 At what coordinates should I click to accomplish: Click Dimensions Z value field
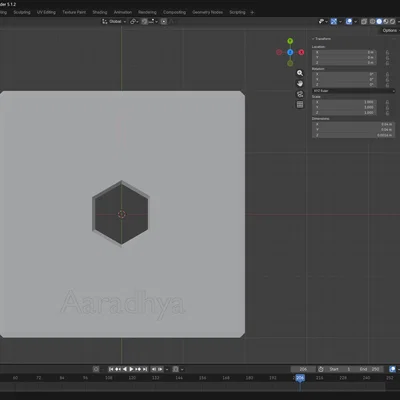click(x=354, y=135)
